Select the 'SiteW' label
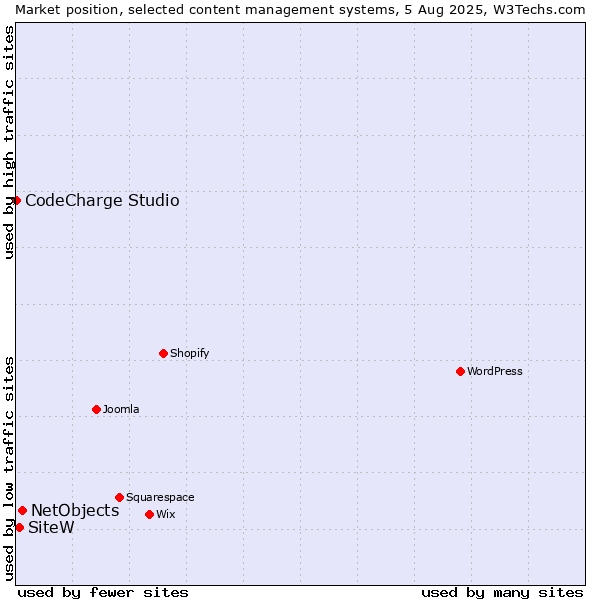 pyautogui.click(x=51, y=528)
